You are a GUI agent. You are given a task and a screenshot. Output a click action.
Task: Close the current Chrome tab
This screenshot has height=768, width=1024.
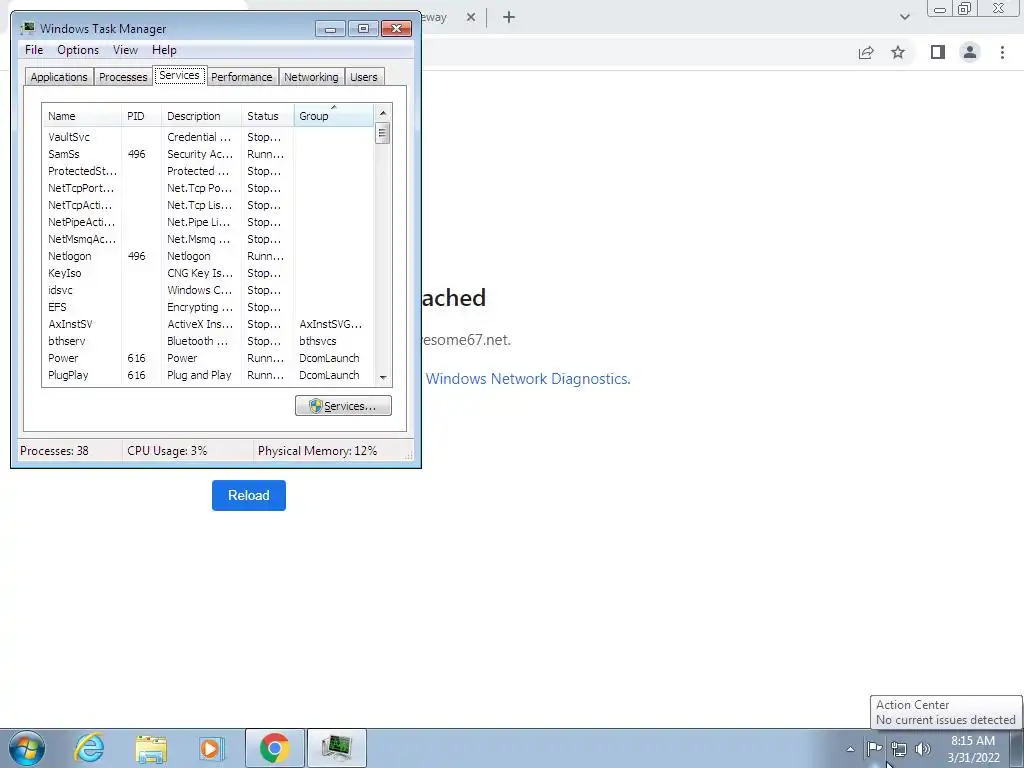(x=471, y=18)
